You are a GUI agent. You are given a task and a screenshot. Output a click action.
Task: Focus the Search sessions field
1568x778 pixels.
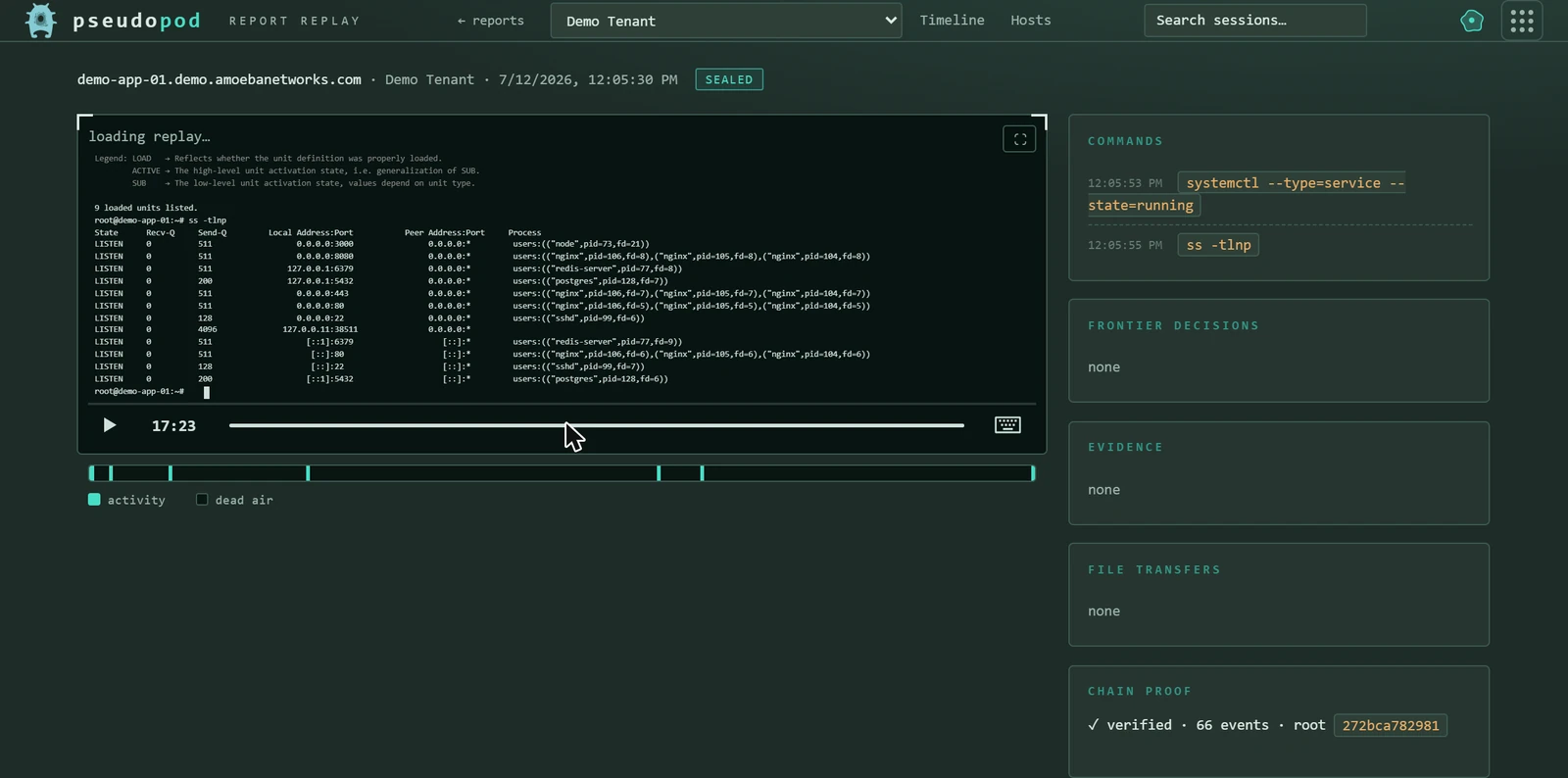(1254, 21)
